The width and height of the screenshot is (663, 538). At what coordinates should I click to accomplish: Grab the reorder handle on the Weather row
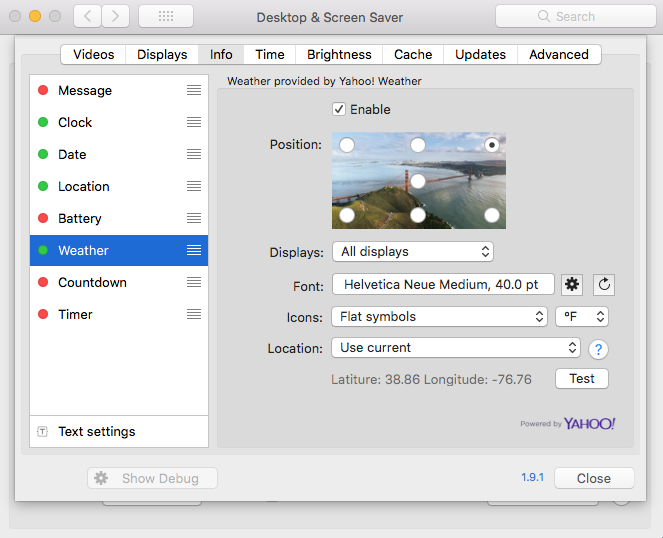coord(194,250)
